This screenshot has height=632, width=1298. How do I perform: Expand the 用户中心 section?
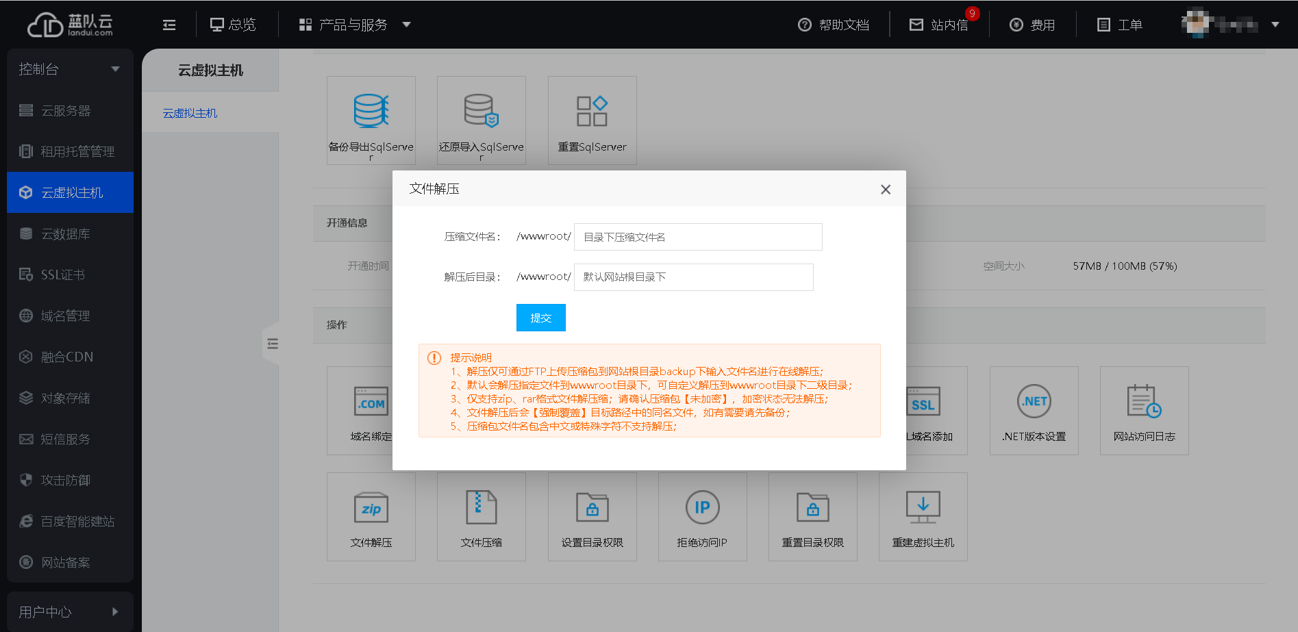(69, 611)
